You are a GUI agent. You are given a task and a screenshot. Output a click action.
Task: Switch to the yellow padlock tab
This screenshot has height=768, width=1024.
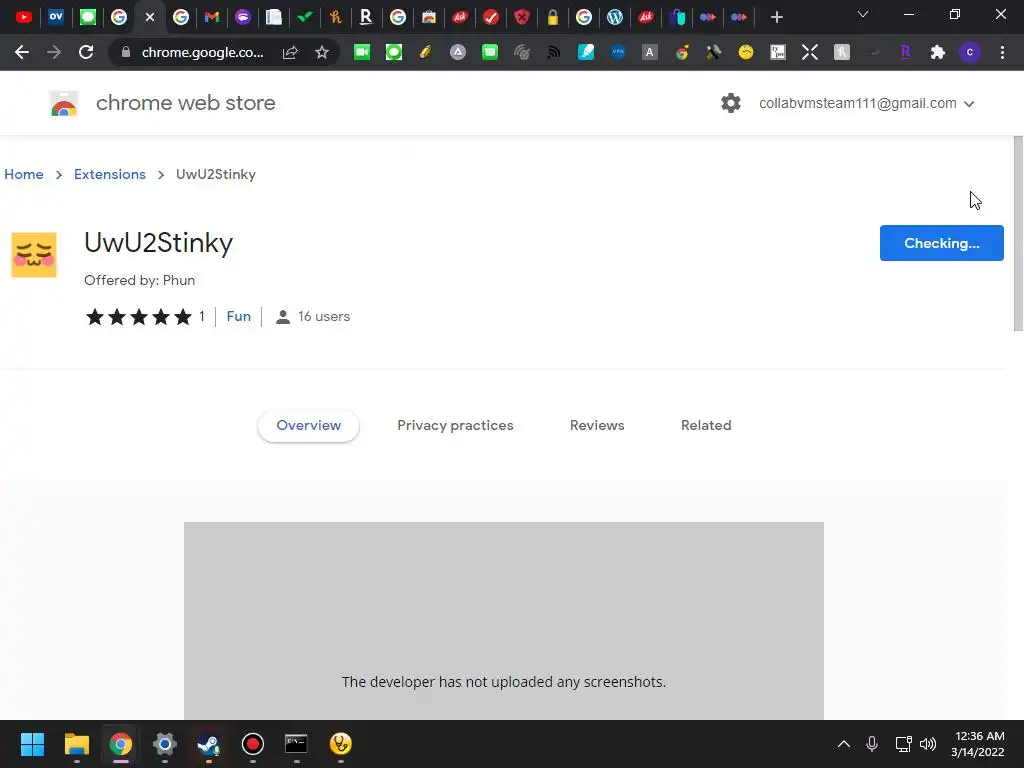[552, 17]
